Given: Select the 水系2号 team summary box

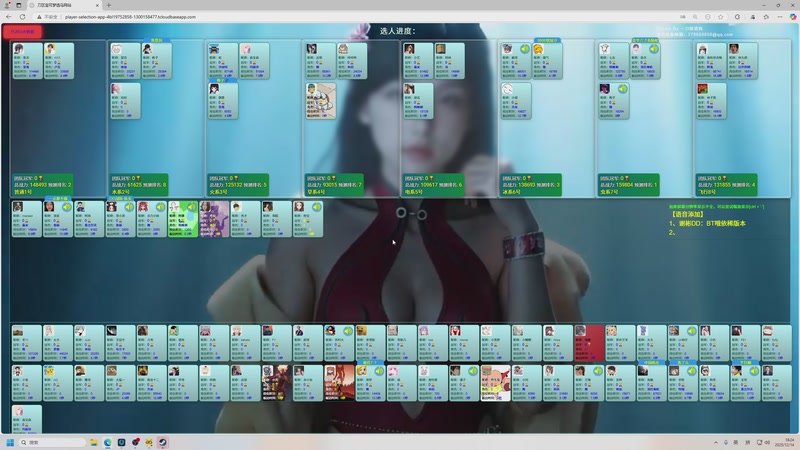Looking at the screenshot, I should (x=140, y=185).
